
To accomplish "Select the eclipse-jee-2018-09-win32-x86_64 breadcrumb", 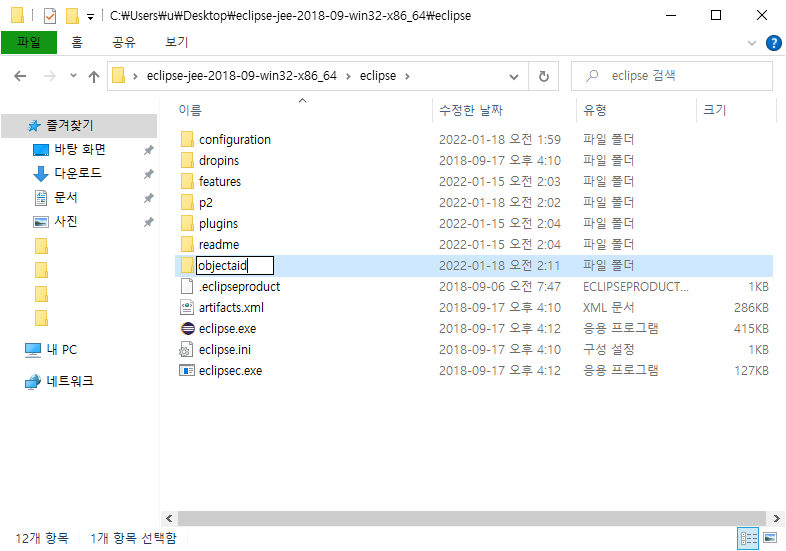I will click(x=241, y=76).
